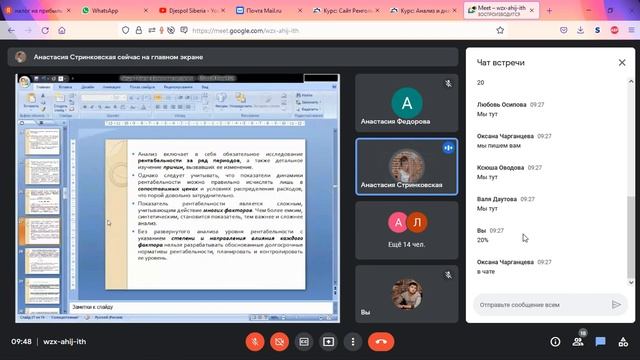Screen dimensions: 640x360
Task: Toggle meeting chat panel icon
Action: click(600, 342)
